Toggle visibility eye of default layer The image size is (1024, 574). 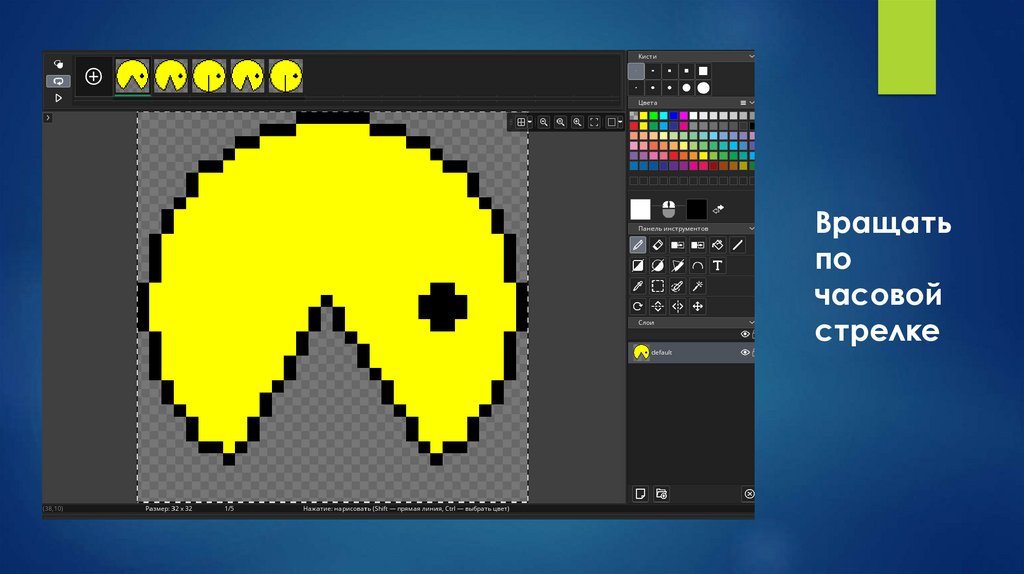[x=744, y=352]
